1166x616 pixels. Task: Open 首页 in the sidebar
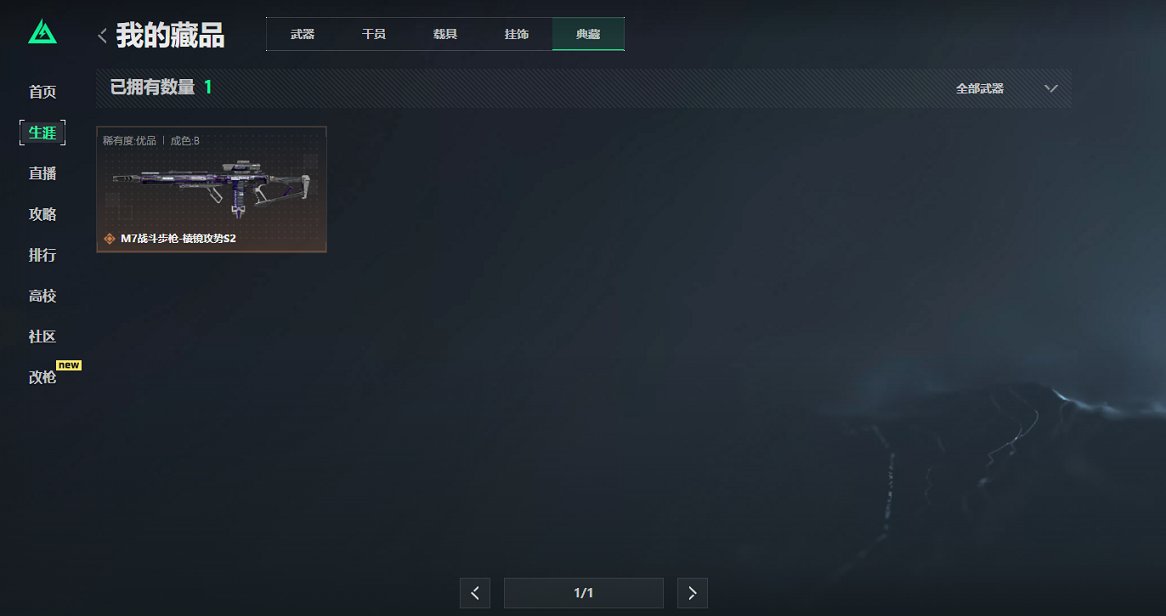42,92
